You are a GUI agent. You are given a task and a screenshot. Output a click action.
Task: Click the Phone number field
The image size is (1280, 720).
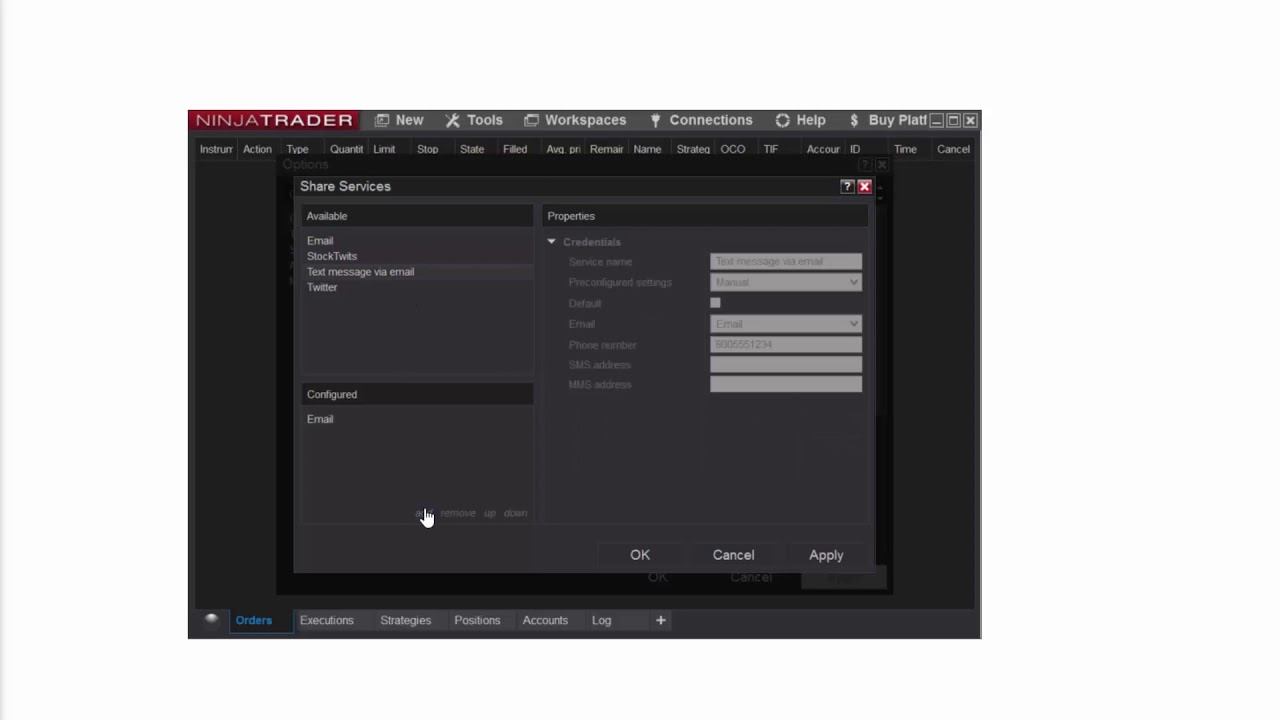pos(785,344)
